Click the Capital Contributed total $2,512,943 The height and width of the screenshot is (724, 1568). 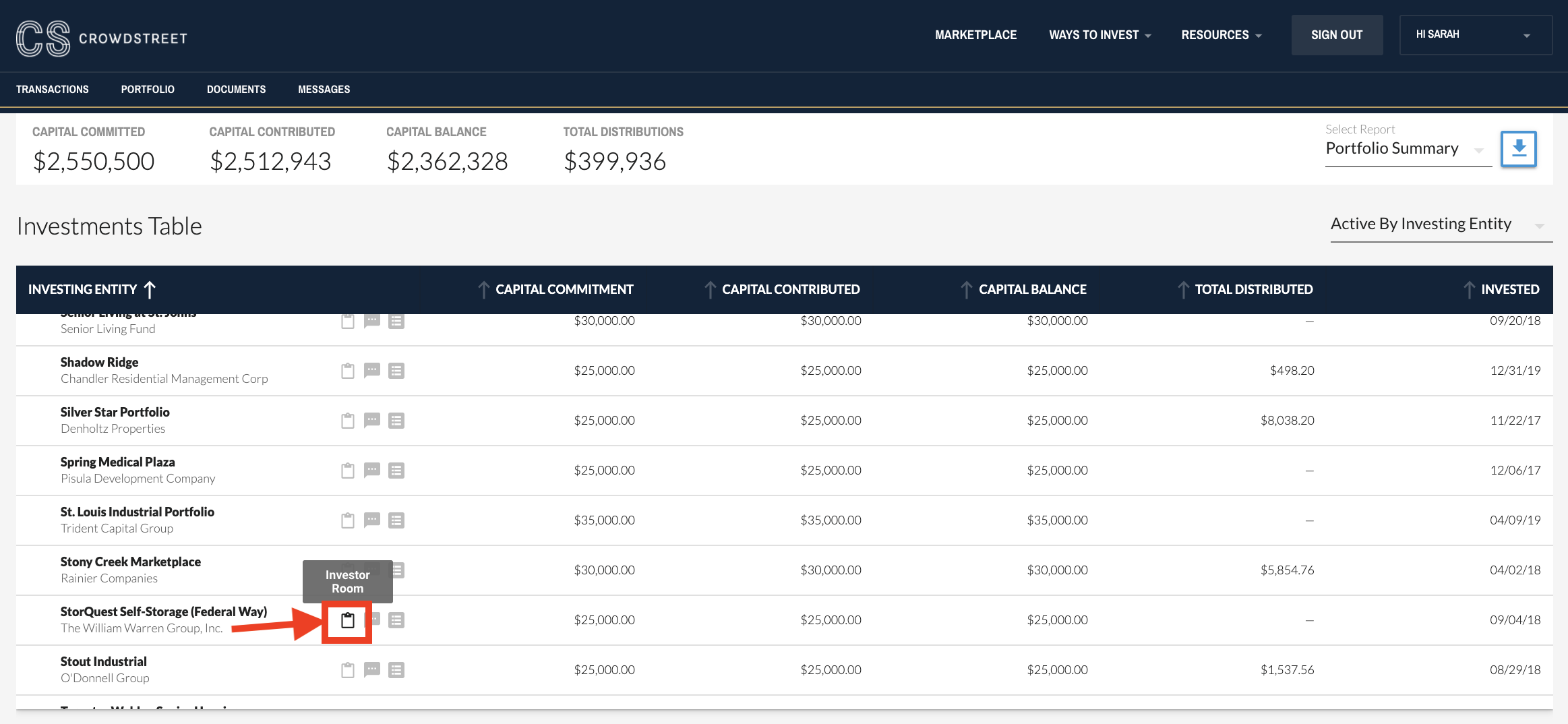270,162
